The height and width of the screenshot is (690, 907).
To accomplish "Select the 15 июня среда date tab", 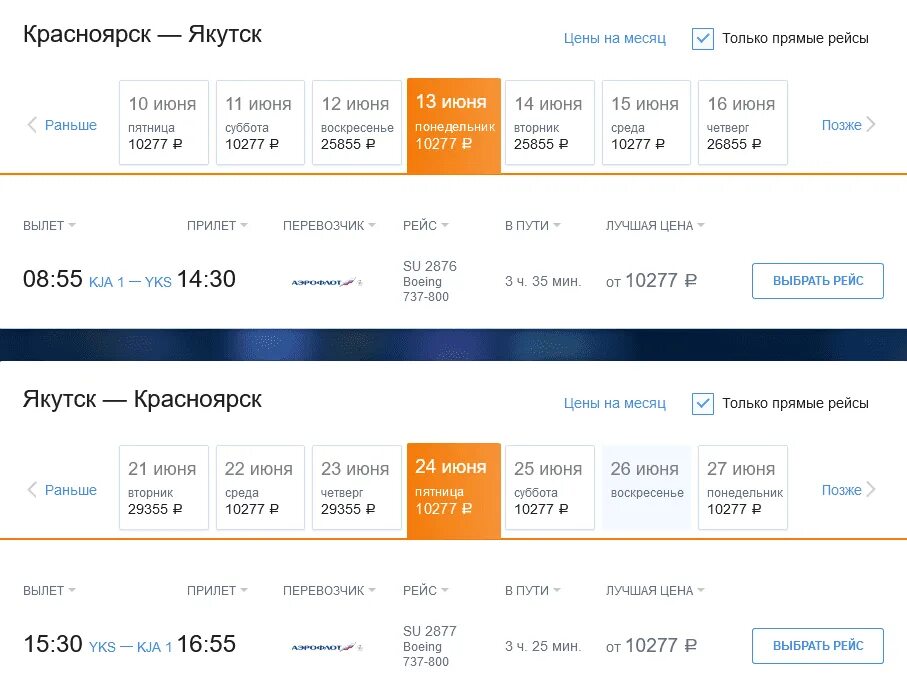I will [x=645, y=122].
